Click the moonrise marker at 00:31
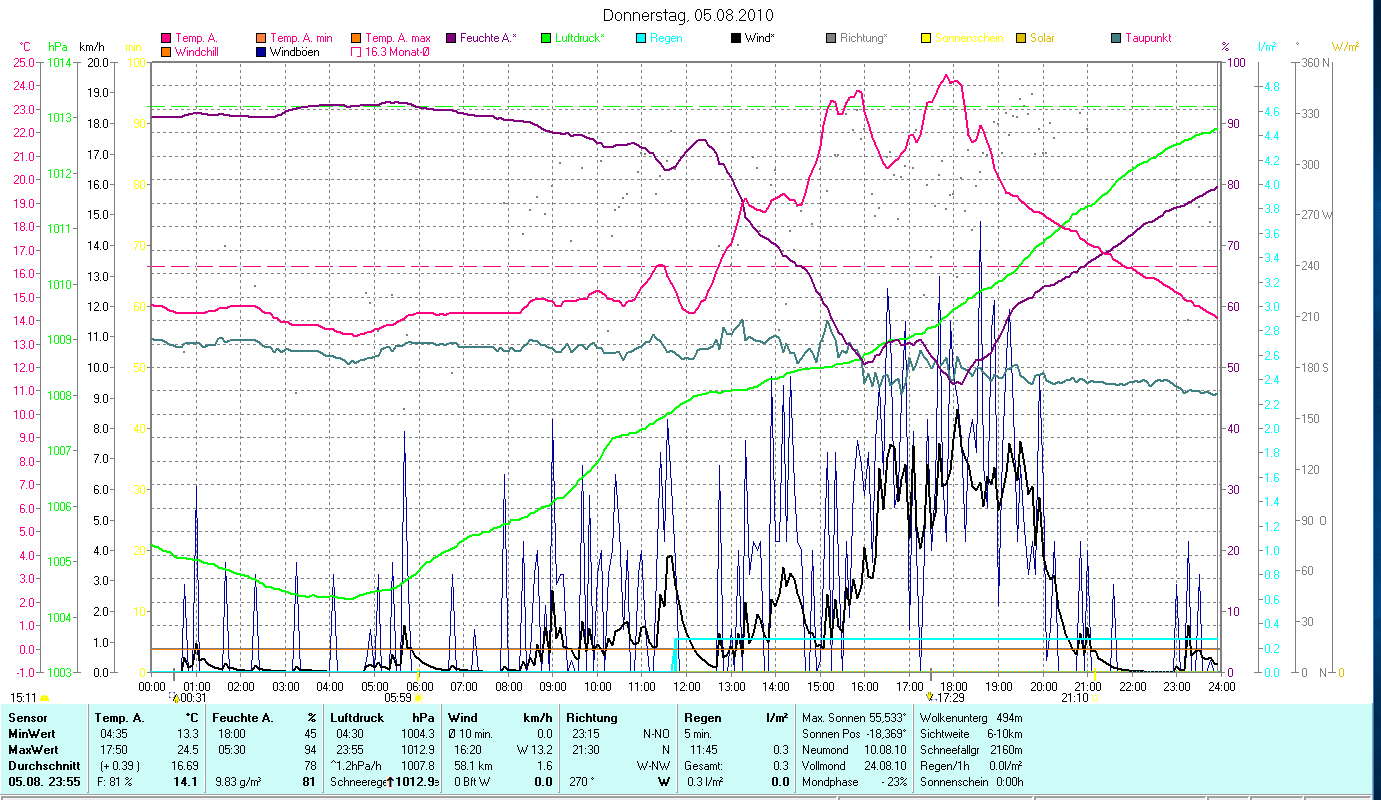This screenshot has width=1381, height=800. click(x=176, y=698)
